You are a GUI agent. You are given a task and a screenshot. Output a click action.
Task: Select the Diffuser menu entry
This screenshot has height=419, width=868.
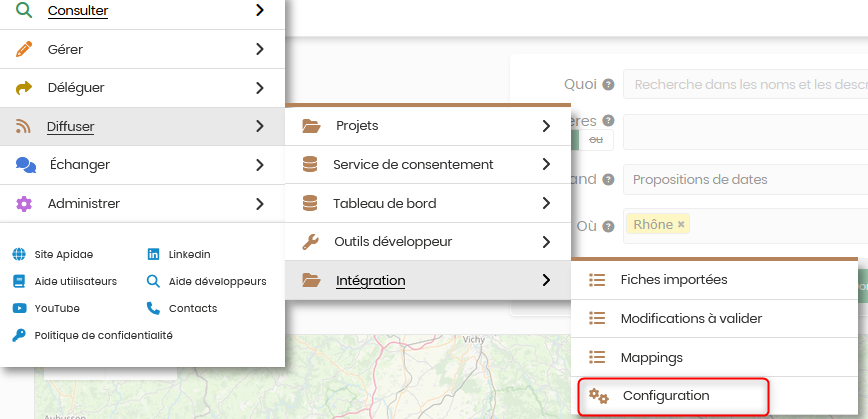(142, 127)
